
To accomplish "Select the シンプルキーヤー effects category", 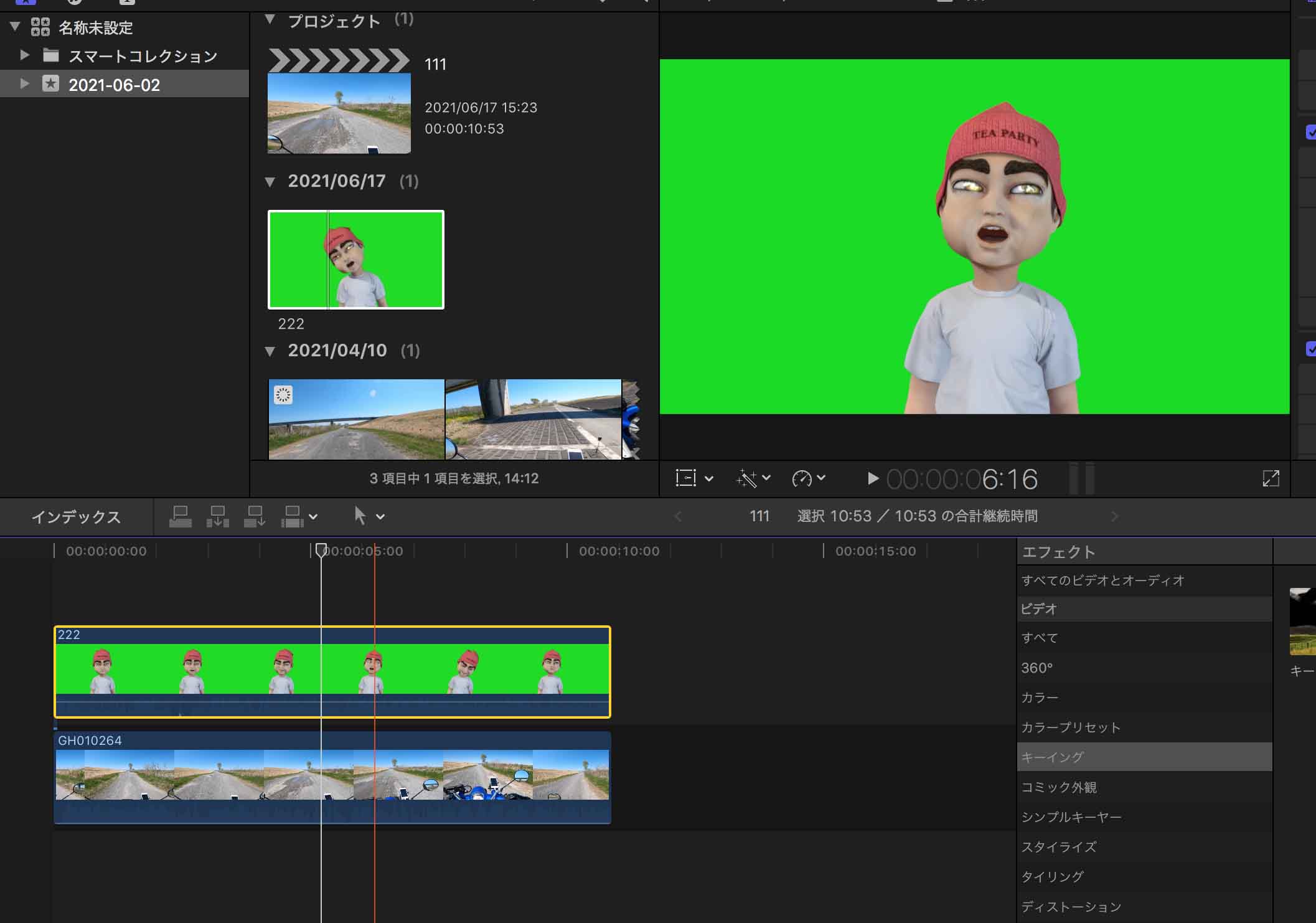I will pyautogui.click(x=1071, y=817).
